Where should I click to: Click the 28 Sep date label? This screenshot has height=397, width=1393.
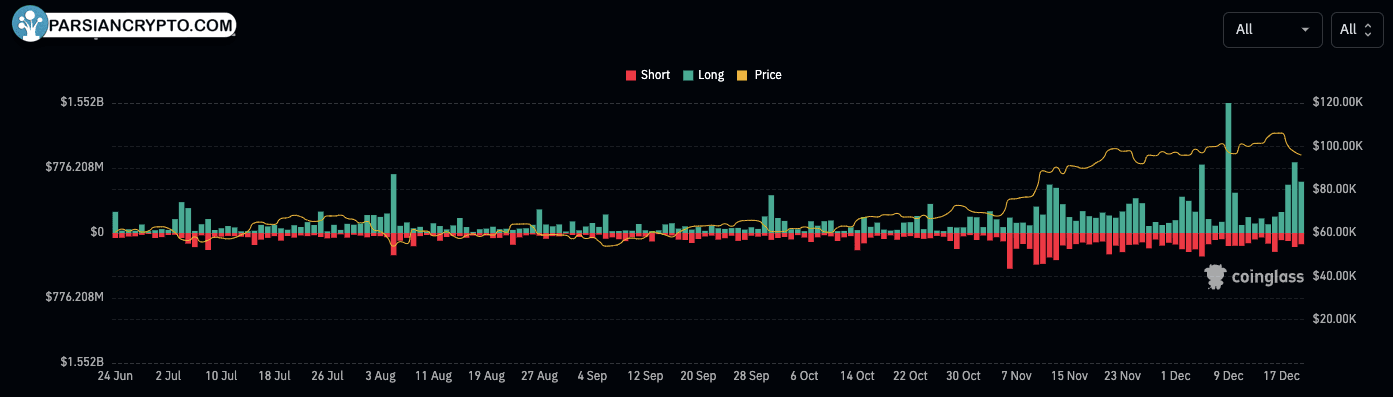(751, 376)
